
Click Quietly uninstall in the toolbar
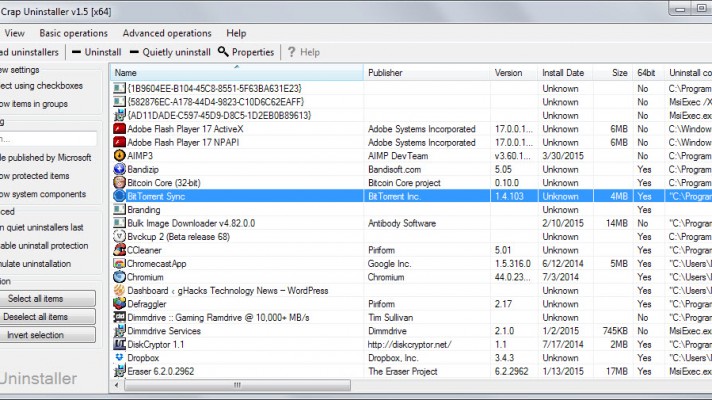tap(170, 52)
